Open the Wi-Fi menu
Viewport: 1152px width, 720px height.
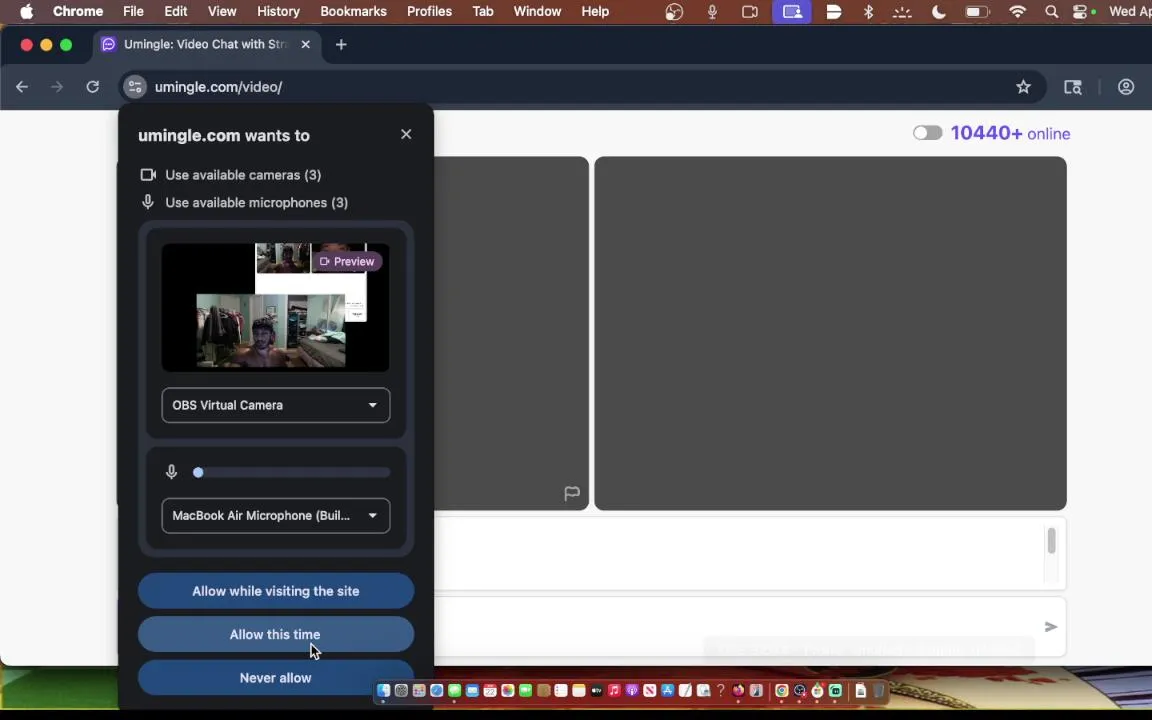click(x=1018, y=11)
